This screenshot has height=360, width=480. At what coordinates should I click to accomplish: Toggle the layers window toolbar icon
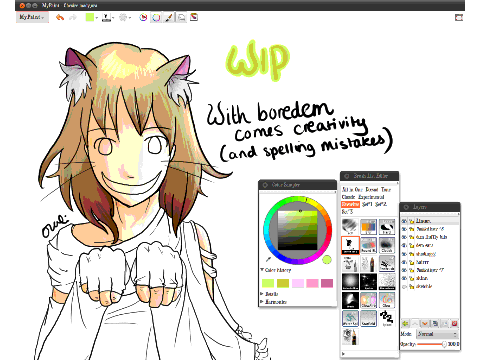(181, 17)
